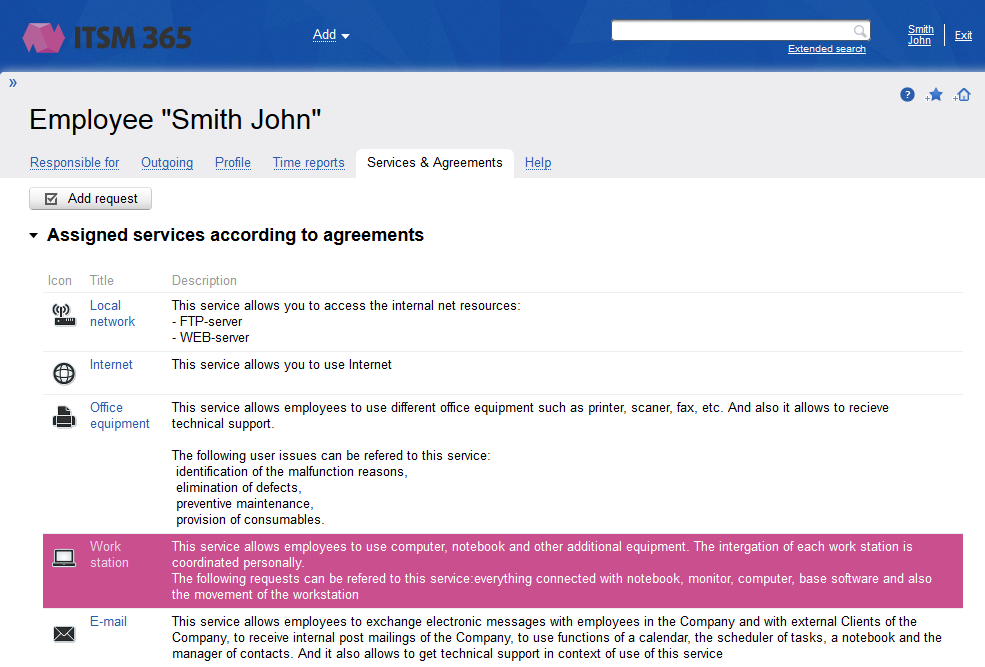This screenshot has height=667, width=985.
Task: Switch to the Responsible for tab
Action: coord(74,163)
